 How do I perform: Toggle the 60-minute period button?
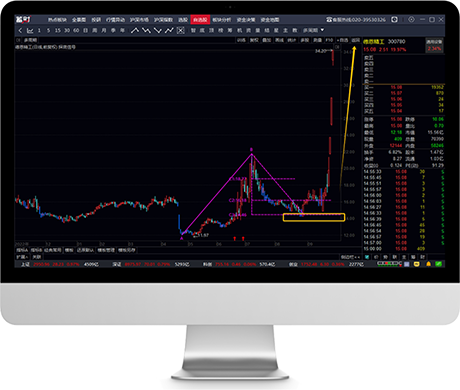tap(76, 30)
